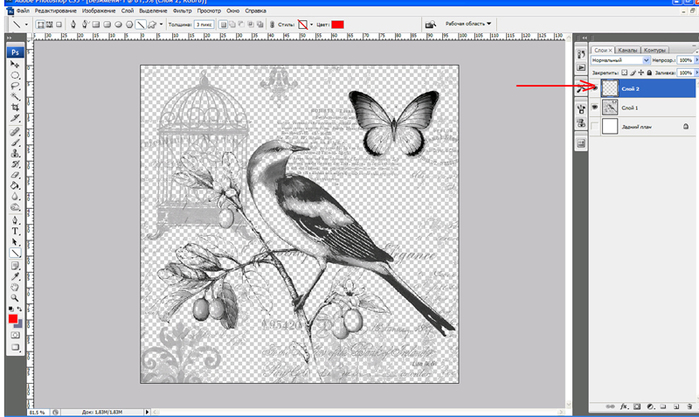The width and height of the screenshot is (699, 417).
Task: Select the Paint Bucket tool
Action: pyautogui.click(x=15, y=186)
